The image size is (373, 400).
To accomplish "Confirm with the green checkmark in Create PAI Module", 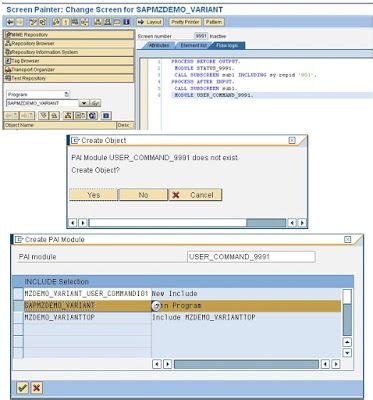I will [22, 388].
